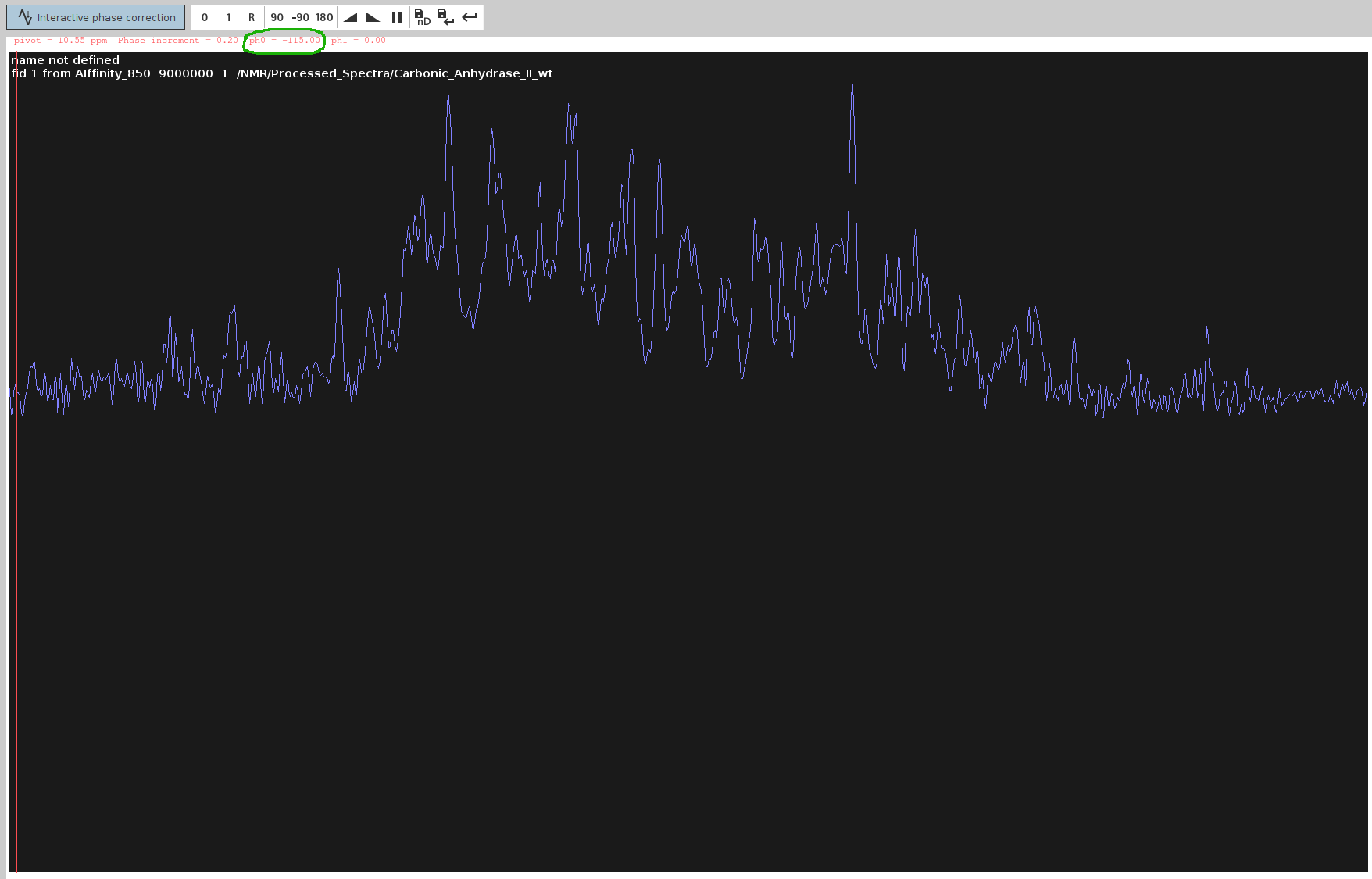Apply the -90 degree phase shift
1372x879 pixels.
pos(300,17)
